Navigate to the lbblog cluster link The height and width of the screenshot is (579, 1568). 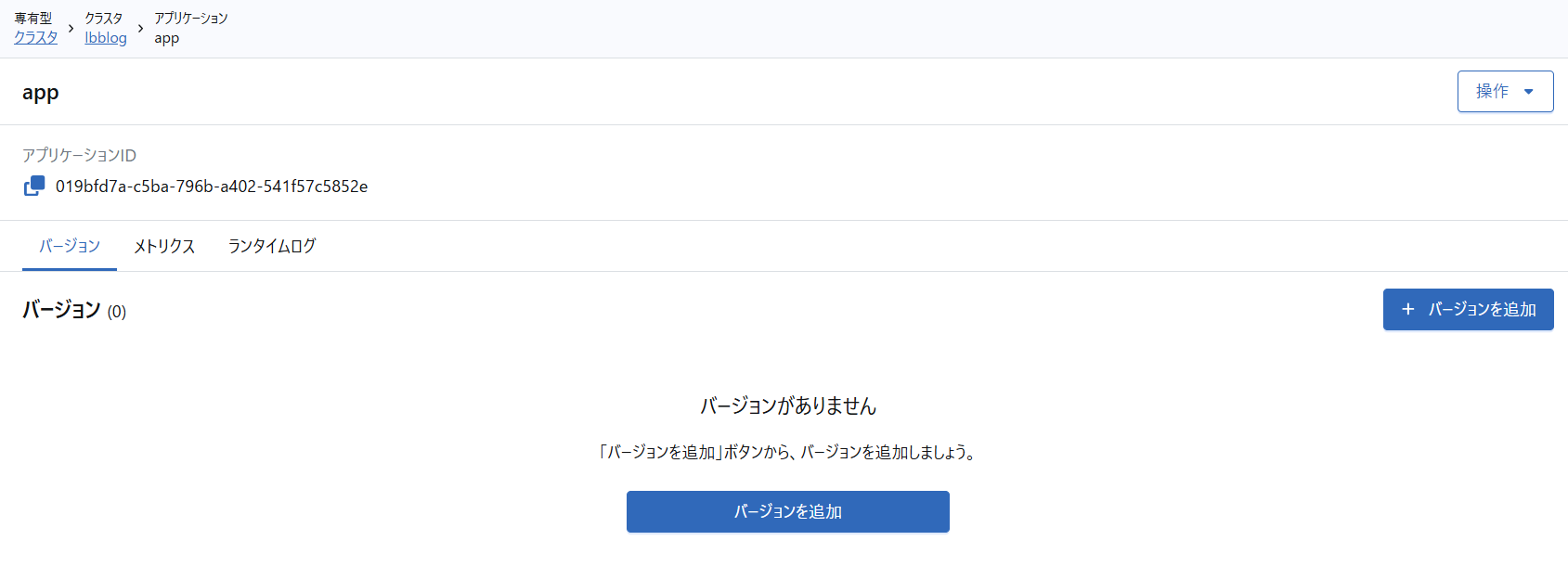pos(106,38)
